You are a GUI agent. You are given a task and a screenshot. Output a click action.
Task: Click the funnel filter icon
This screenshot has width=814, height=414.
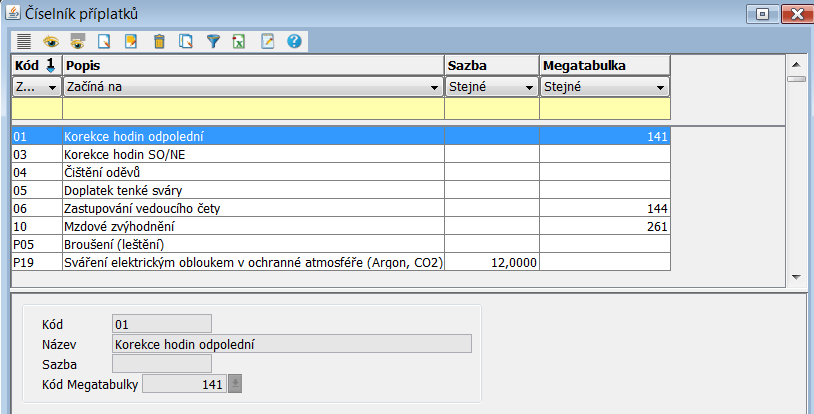point(212,41)
